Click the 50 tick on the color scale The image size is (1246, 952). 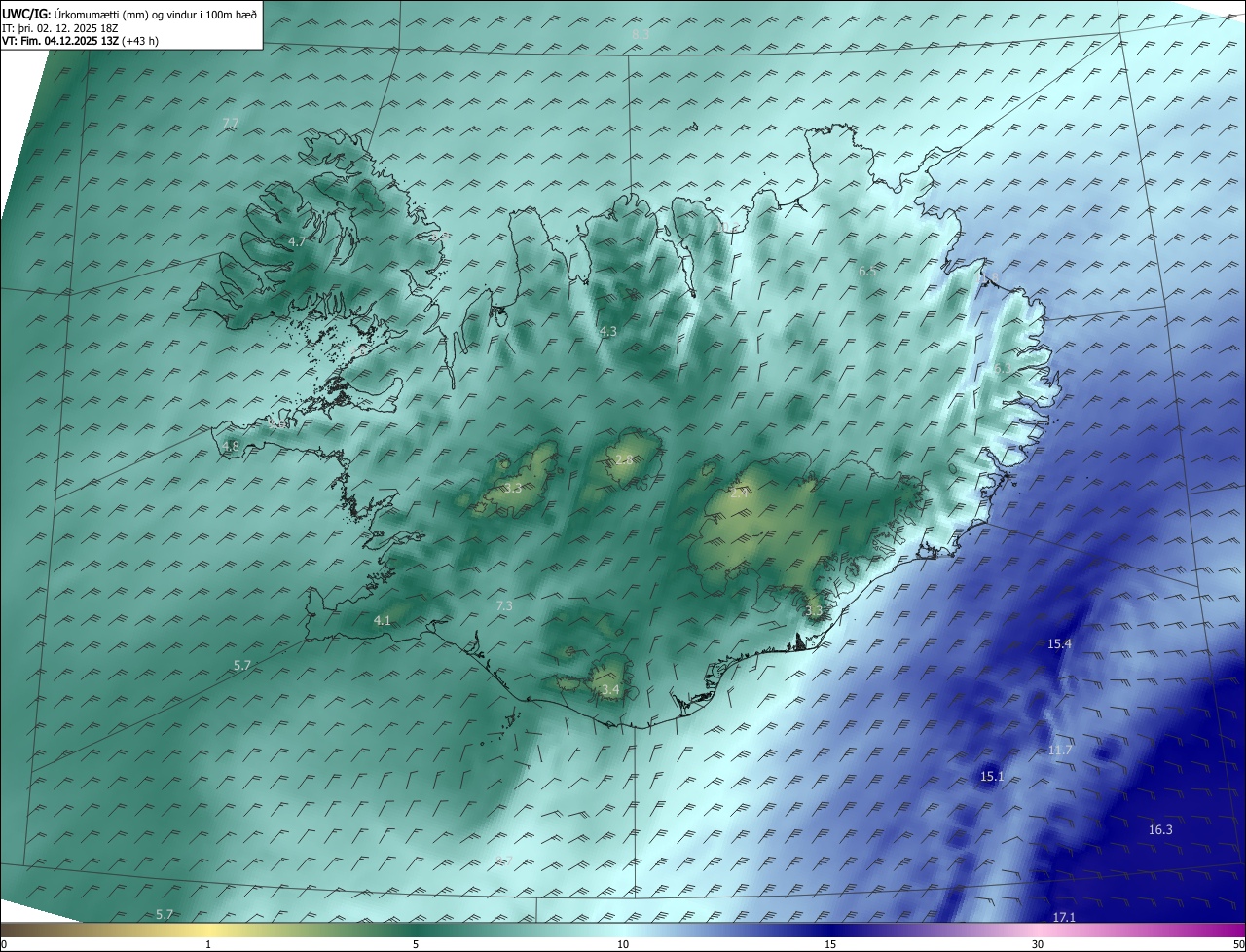[x=1238, y=945]
